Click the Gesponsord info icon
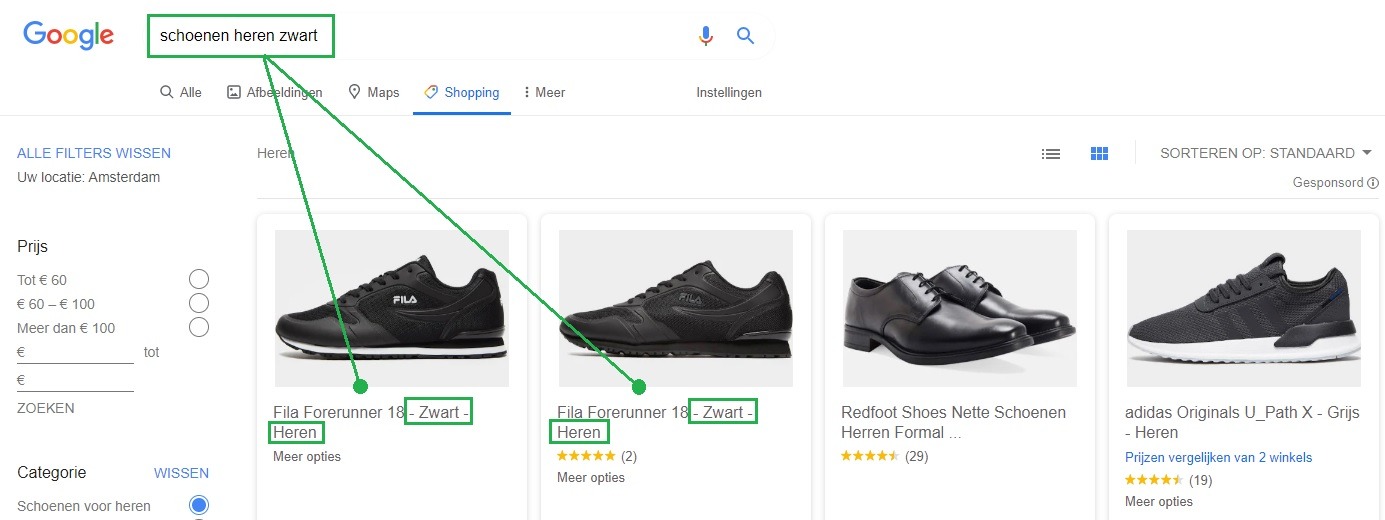1385x520 pixels. 1373,183
